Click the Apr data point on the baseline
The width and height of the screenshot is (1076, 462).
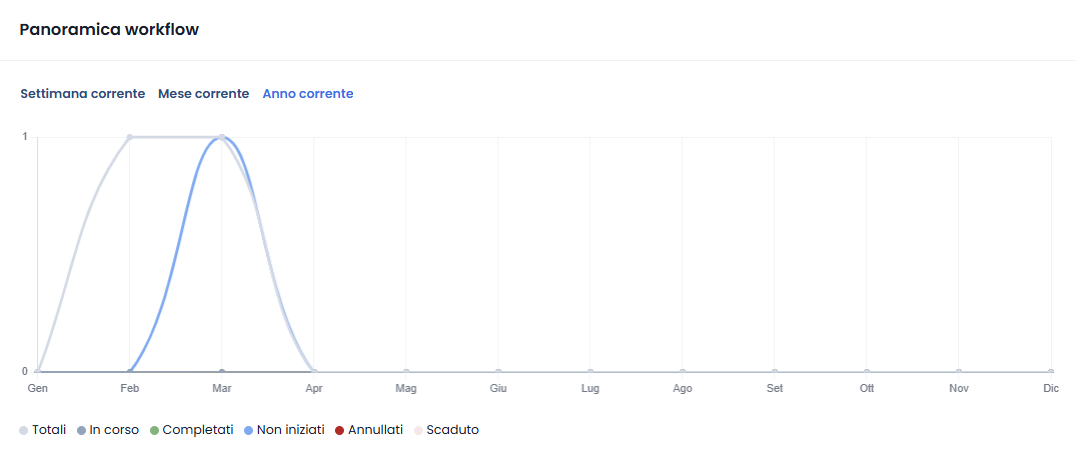pyautogui.click(x=314, y=372)
